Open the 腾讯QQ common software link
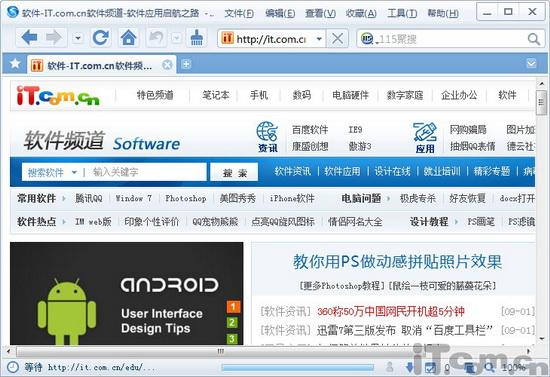Image resolution: width=550 pixels, height=377 pixels. pos(89,198)
